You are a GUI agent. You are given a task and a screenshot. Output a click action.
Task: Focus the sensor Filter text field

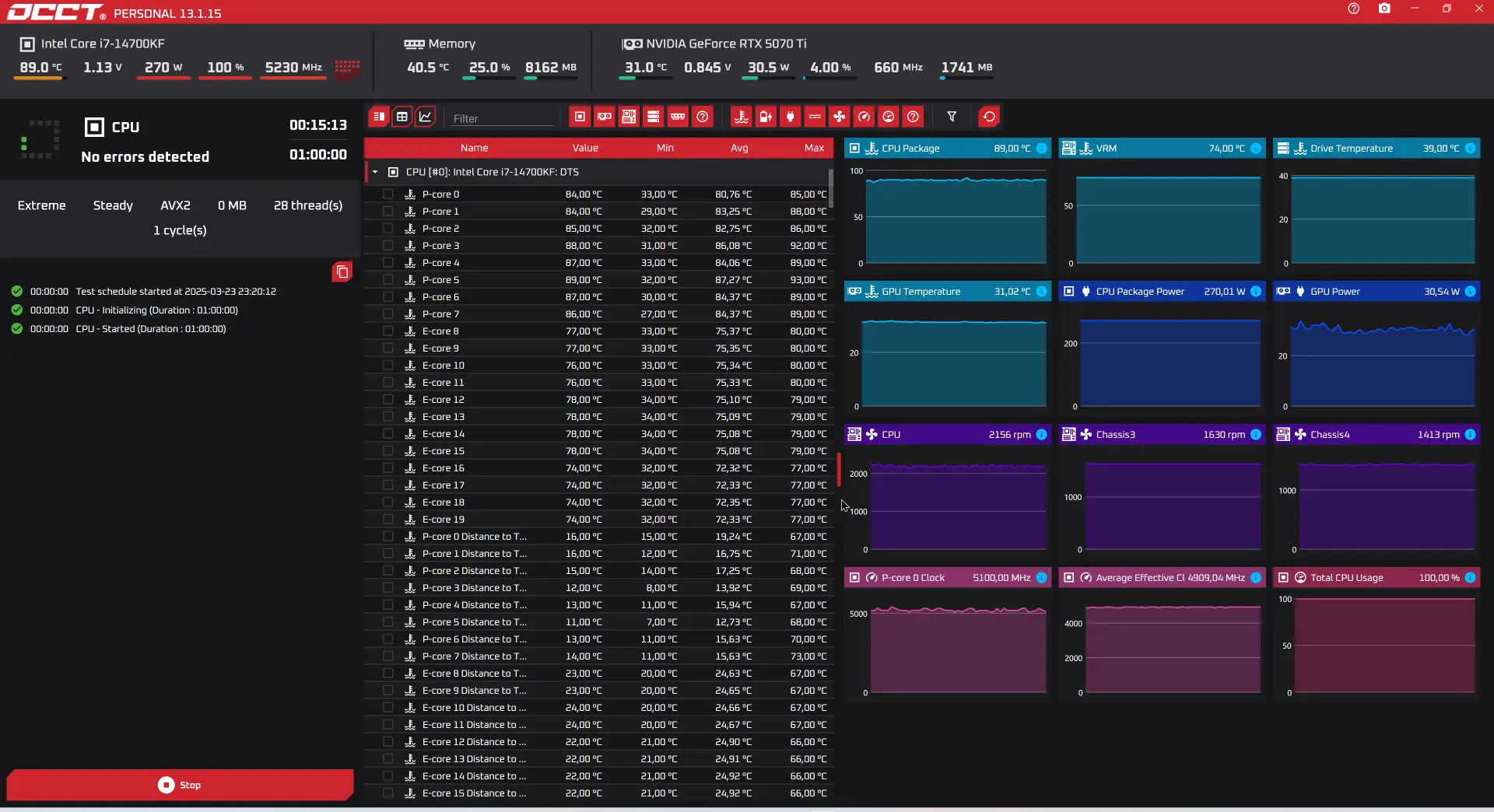tap(503, 118)
